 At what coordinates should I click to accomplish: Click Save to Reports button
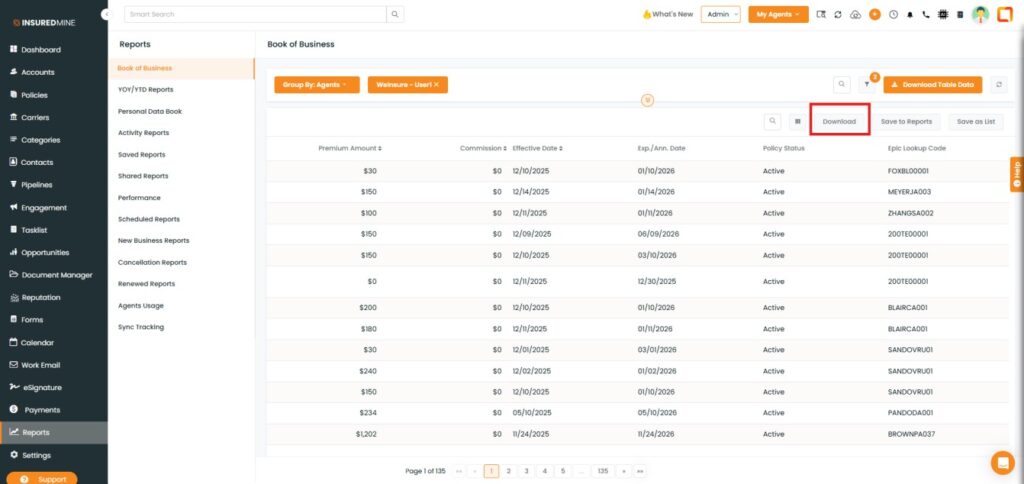coord(906,121)
